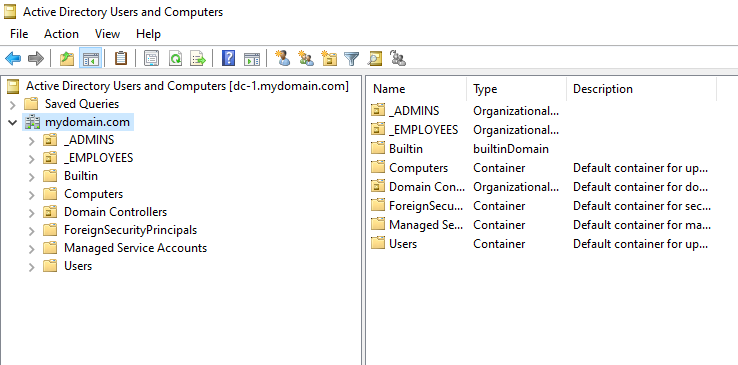Click the Back arrow toolbar icon

13,59
